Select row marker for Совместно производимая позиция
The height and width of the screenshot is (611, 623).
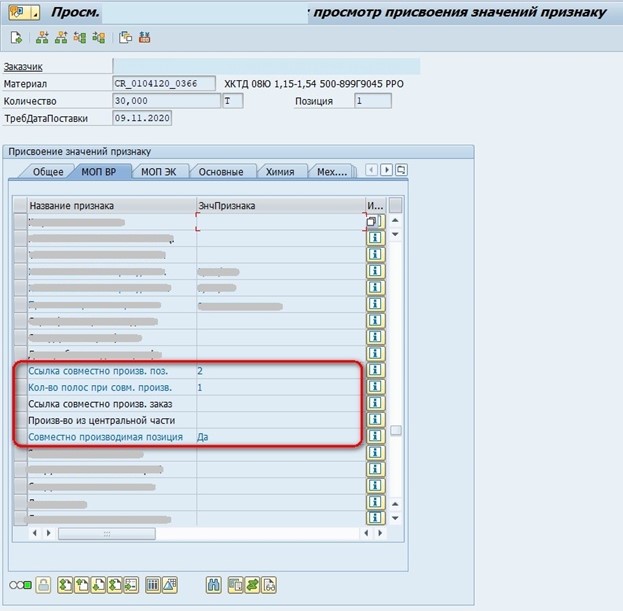(20, 437)
